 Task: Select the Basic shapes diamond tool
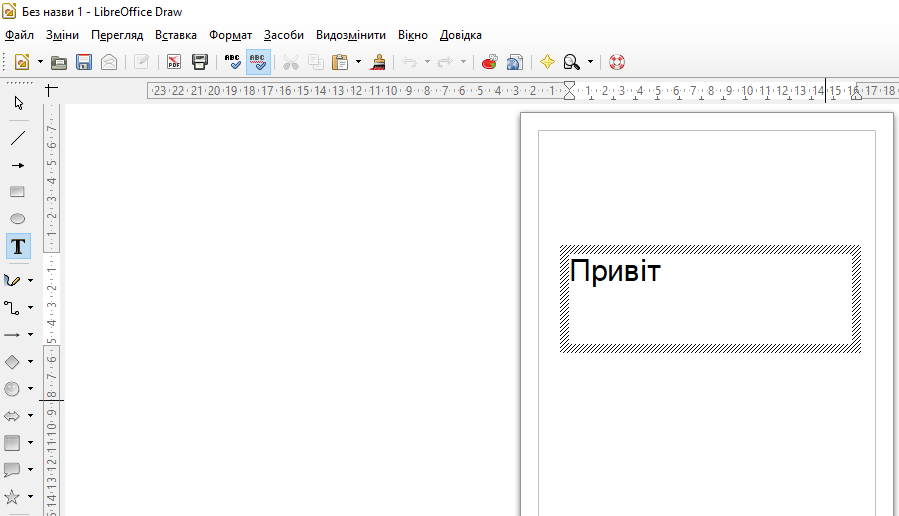[12, 362]
